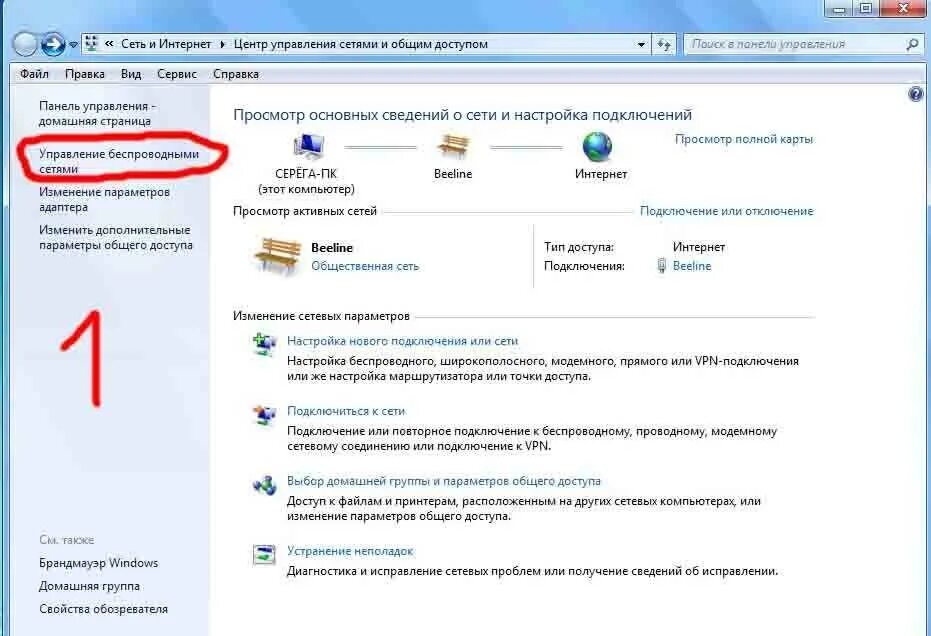Click Настройка нового подключения или сети
This screenshot has width=931, height=636.
click(403, 341)
